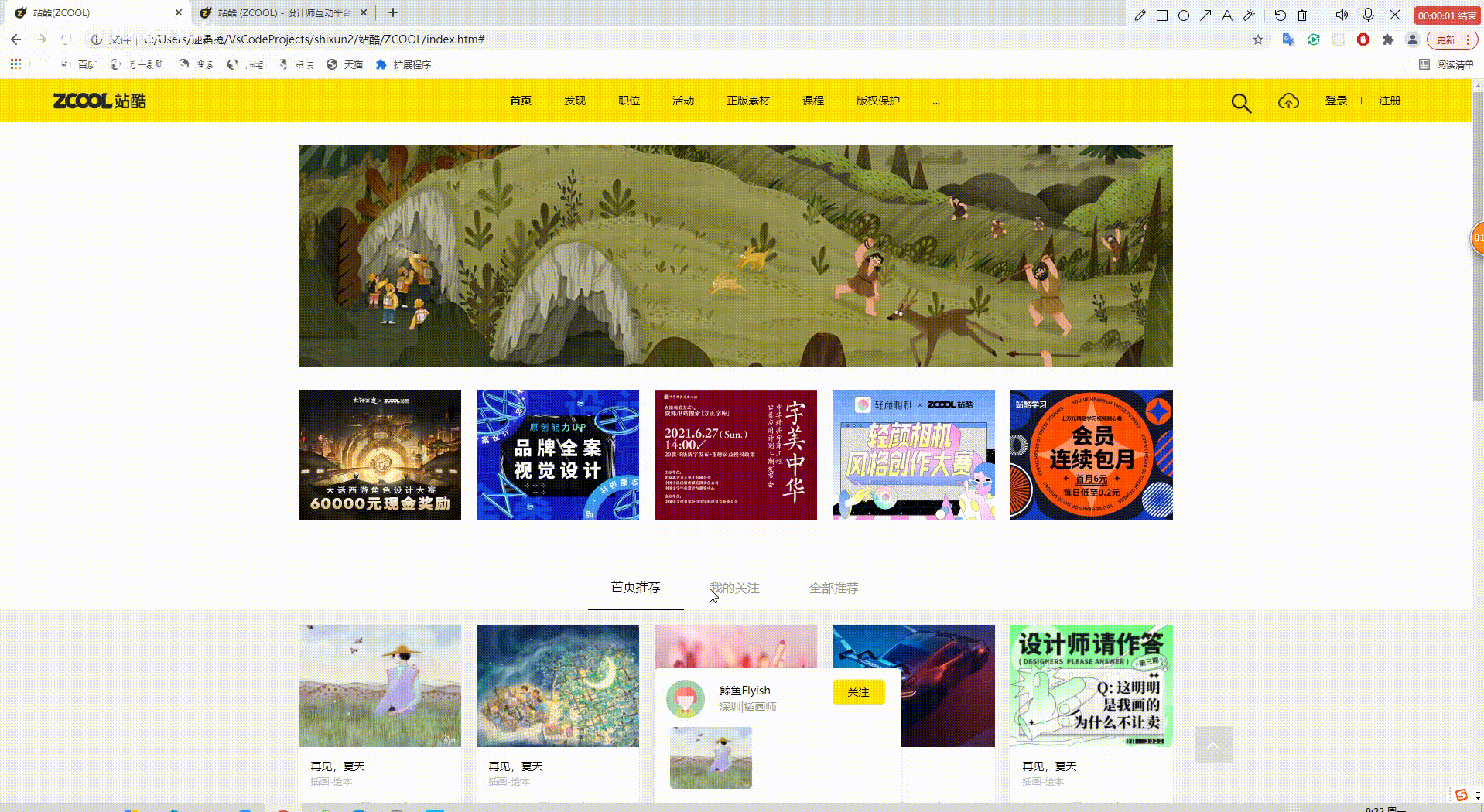Bookmark this page with the star icon
Viewport: 1484px width, 812px height.
tap(1258, 39)
